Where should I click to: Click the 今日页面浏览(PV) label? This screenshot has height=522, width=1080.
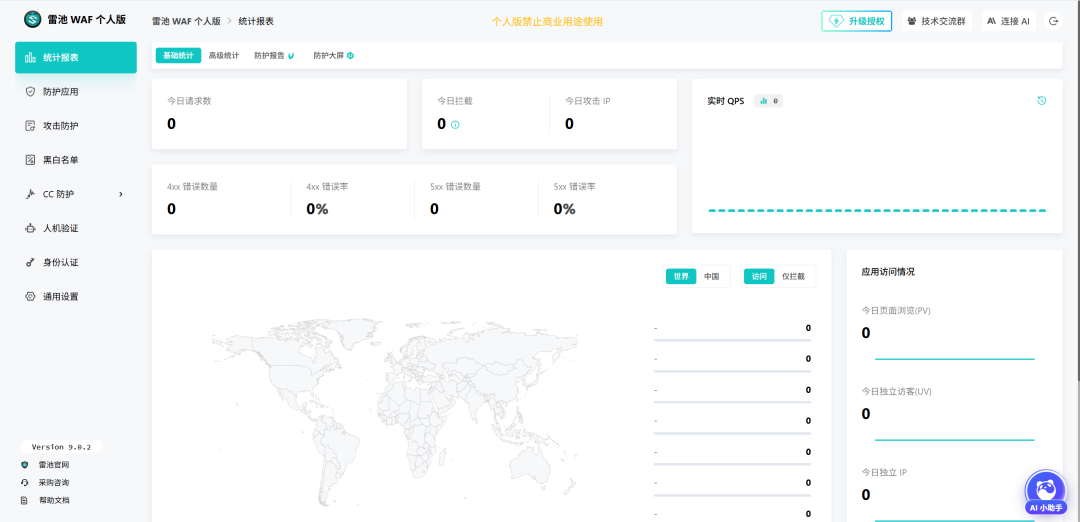[896, 310]
